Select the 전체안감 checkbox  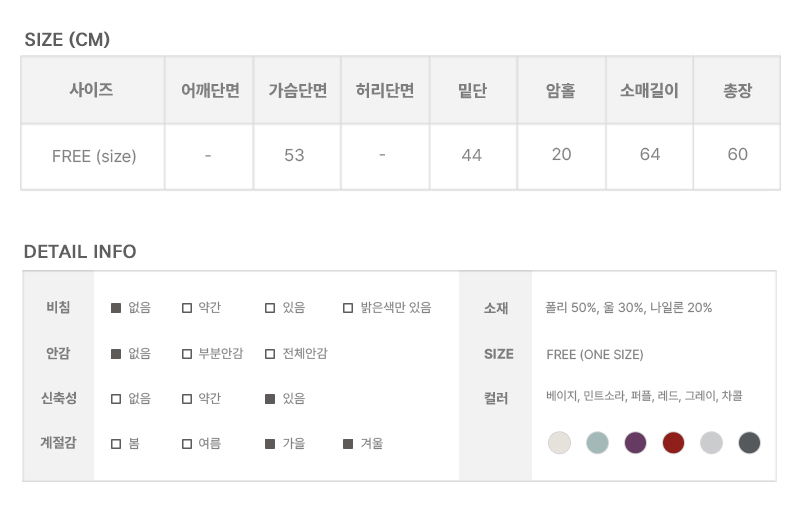pos(270,353)
